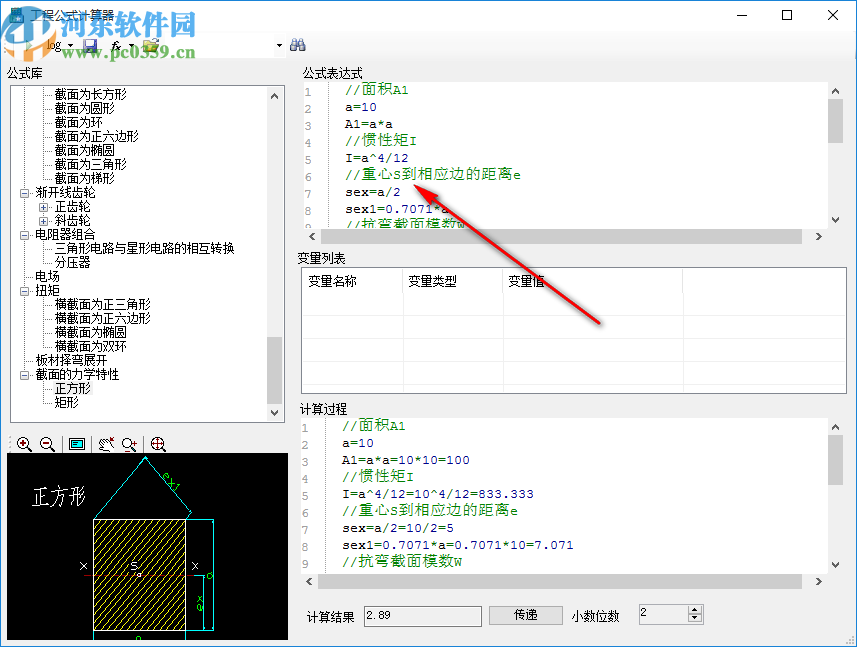Select 截面为正六边形 tree item
Viewport: 857px width, 647px height.
click(x=97, y=136)
